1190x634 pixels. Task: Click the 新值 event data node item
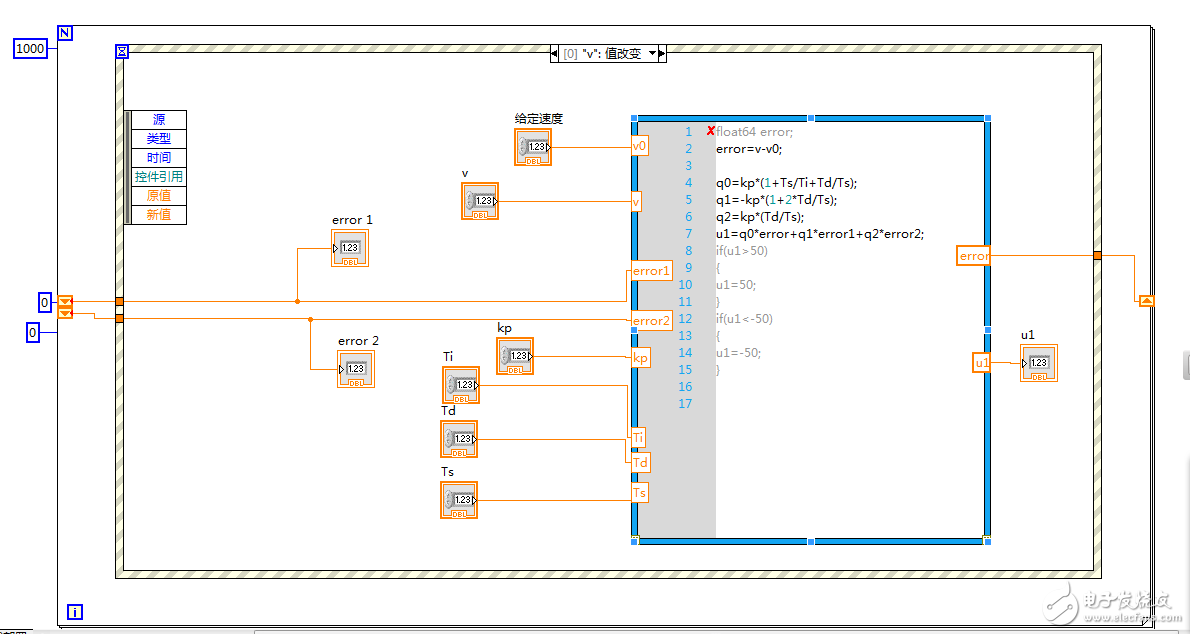pos(159,215)
